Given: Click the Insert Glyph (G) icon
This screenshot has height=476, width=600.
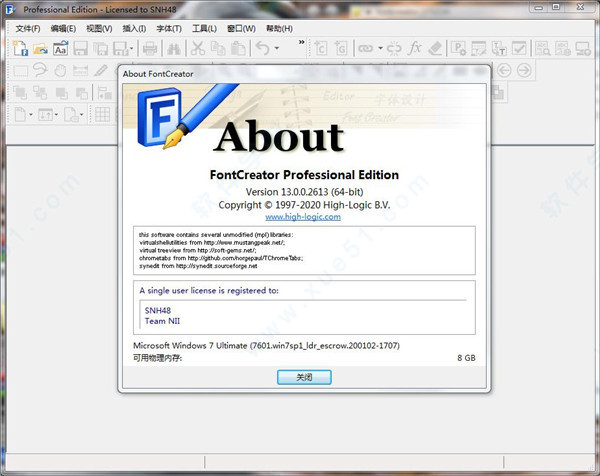Looking at the screenshot, I should pos(341,49).
